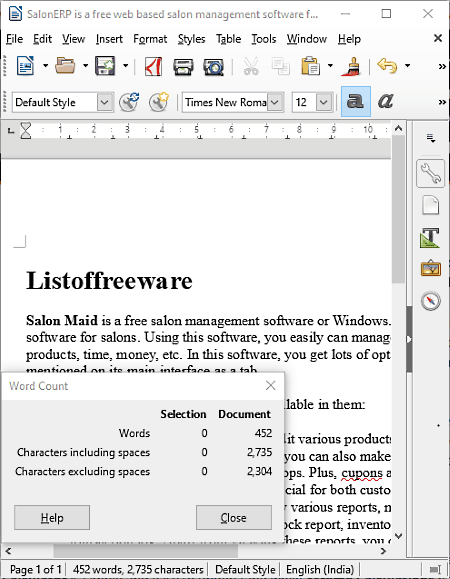This screenshot has width=450, height=579.
Task: Click the vertical scrollbar thumb
Action: coord(398,209)
